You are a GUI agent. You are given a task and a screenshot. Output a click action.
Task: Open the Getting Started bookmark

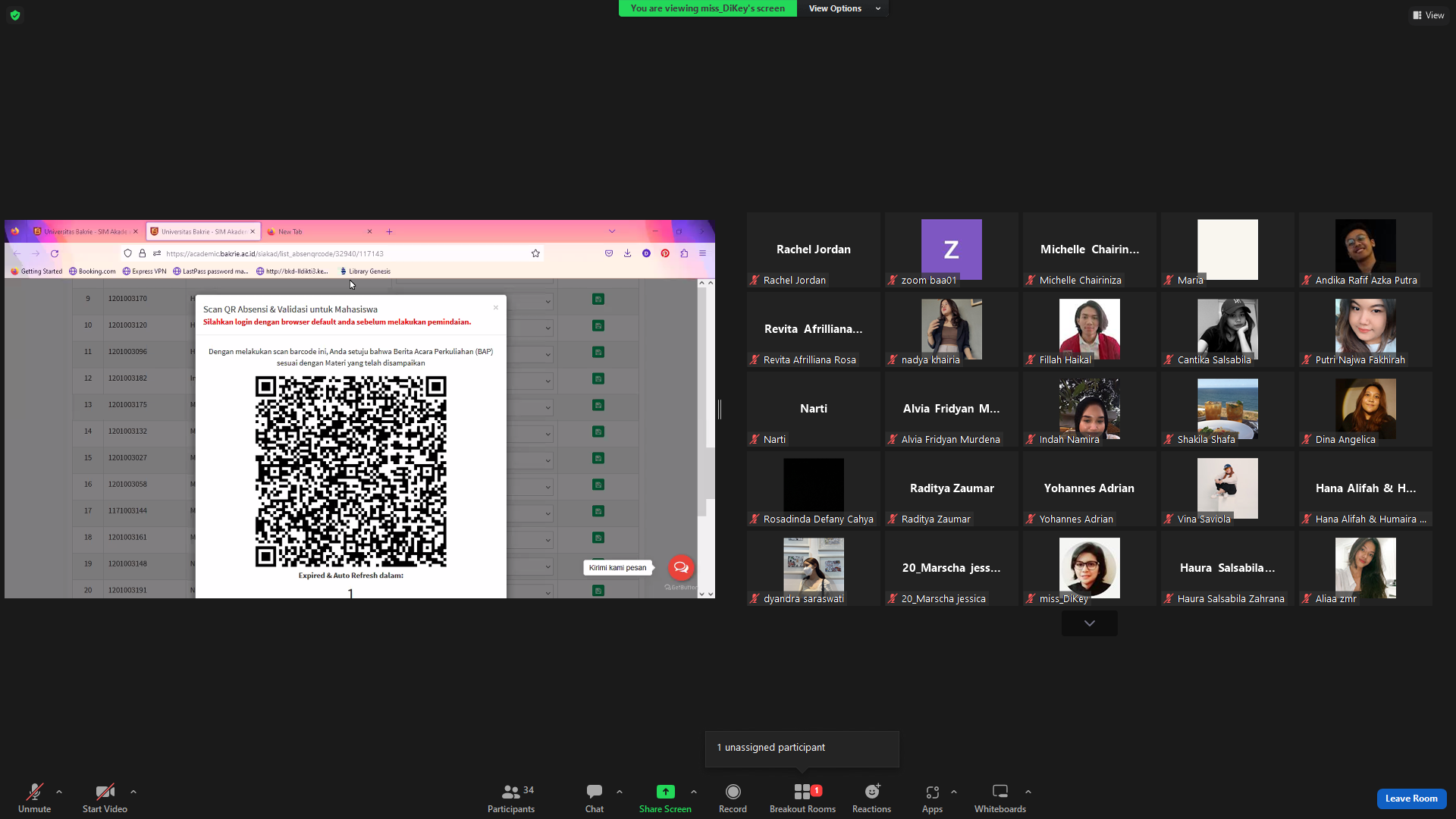click(36, 271)
